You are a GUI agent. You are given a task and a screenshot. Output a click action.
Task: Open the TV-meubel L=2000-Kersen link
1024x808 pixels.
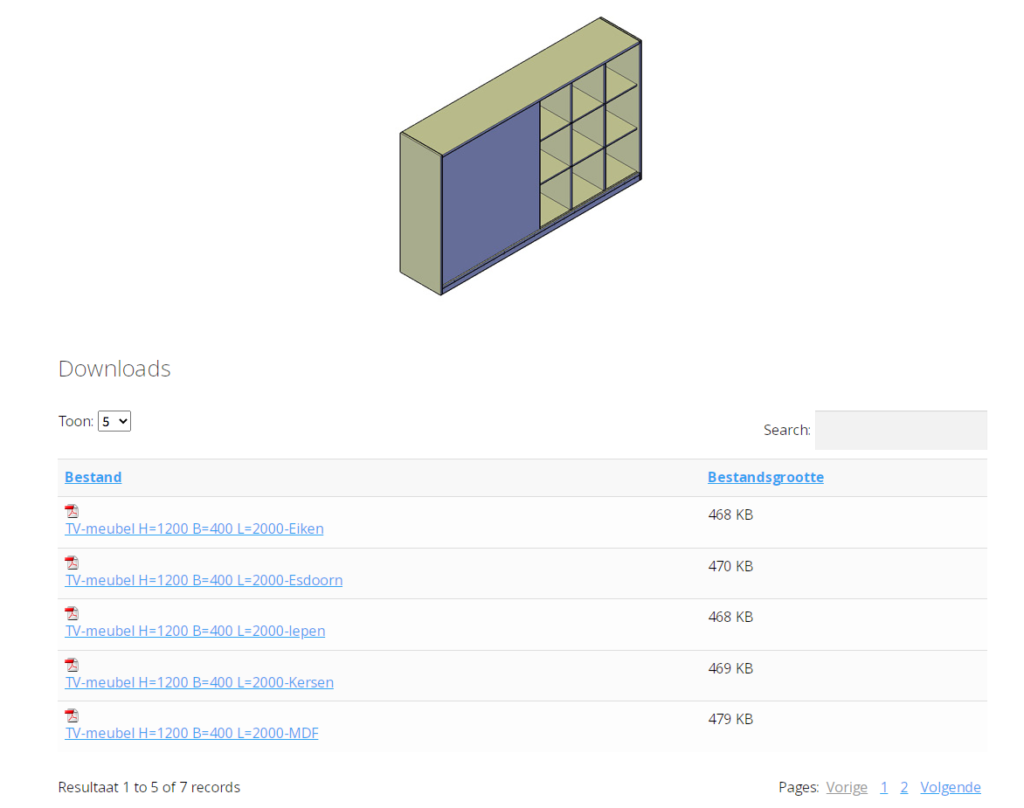pos(199,682)
